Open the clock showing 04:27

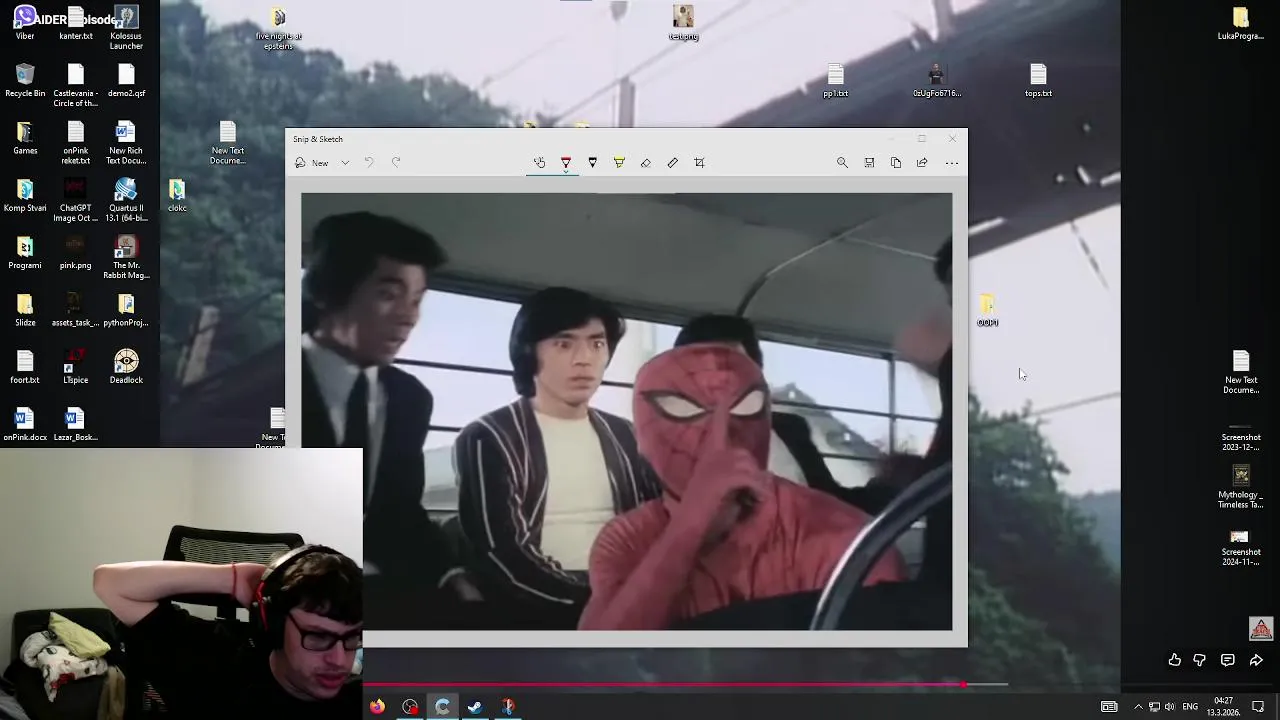(1224, 707)
